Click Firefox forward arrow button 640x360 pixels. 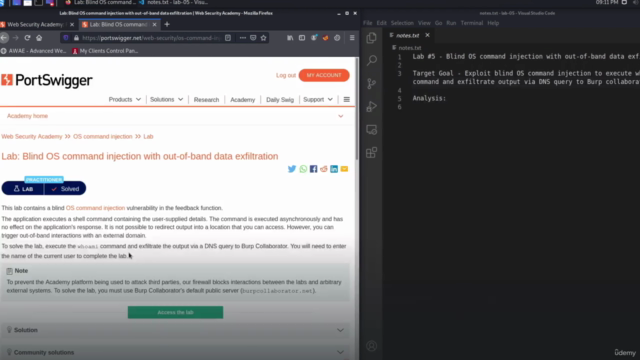click(x=16, y=38)
